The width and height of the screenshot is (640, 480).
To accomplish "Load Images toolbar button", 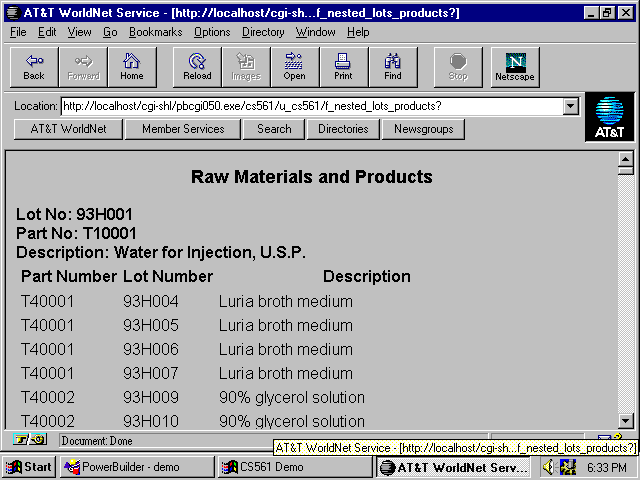I will tap(246, 67).
